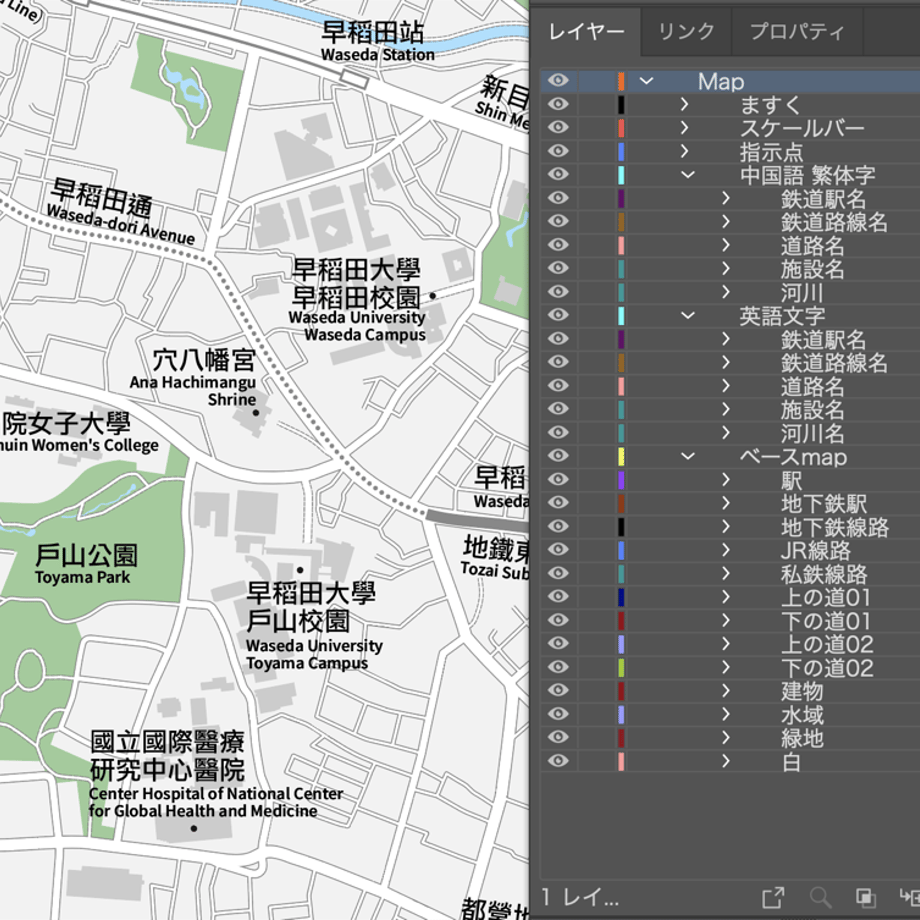
Task: Click the red color bar of スケールバー layer
Action: 621,128
